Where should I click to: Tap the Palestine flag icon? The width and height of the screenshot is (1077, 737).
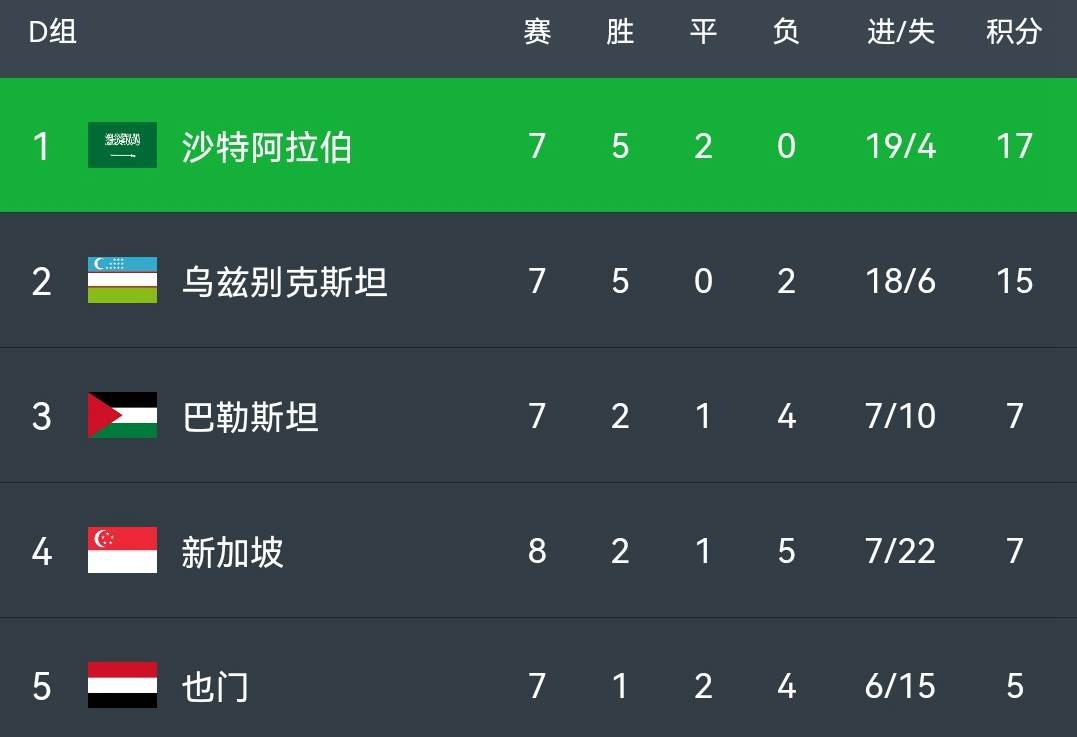[122, 415]
